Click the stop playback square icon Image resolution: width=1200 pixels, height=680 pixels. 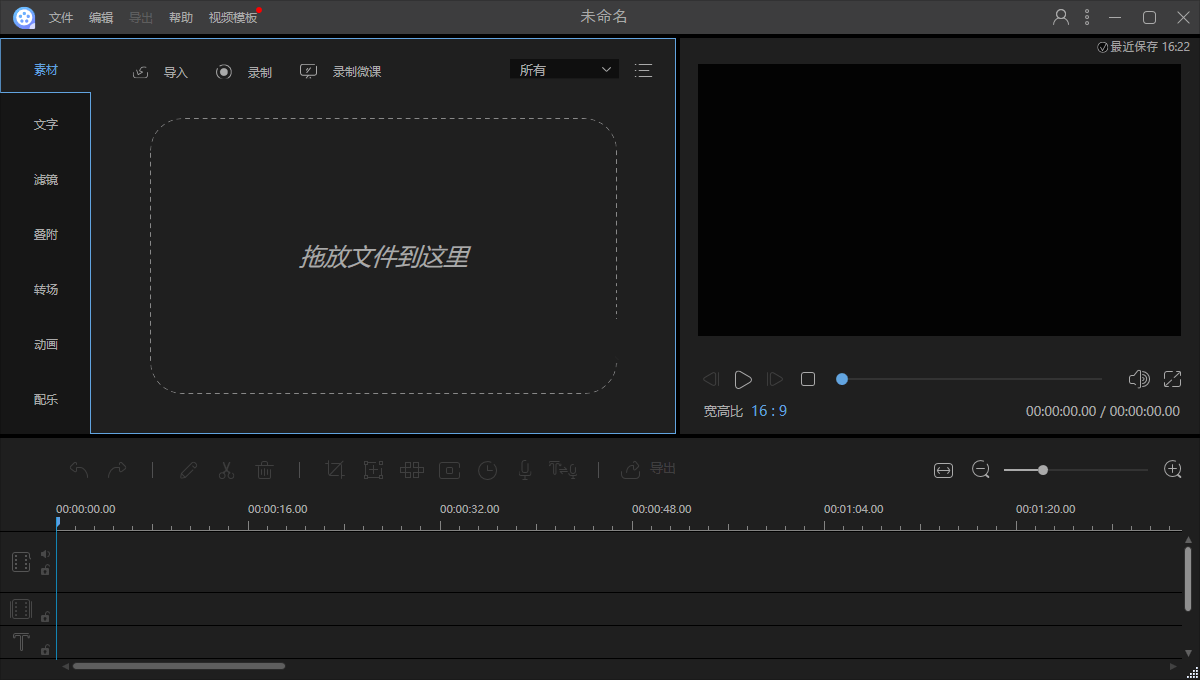(x=808, y=379)
